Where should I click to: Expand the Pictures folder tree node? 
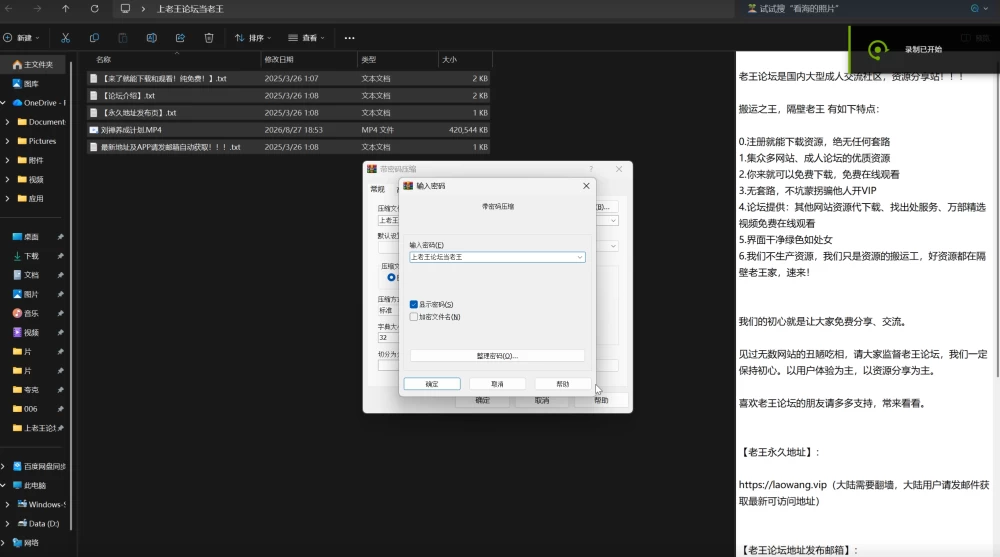[8, 141]
